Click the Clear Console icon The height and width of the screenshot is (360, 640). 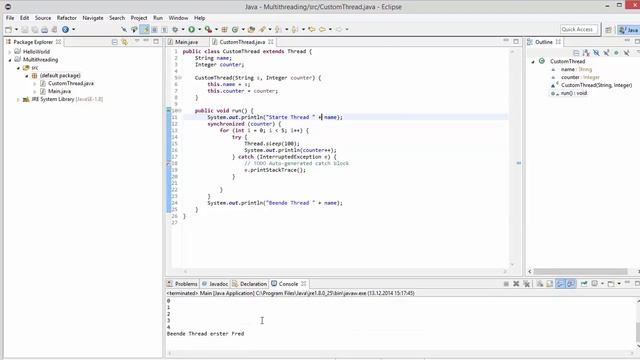[x=540, y=284]
